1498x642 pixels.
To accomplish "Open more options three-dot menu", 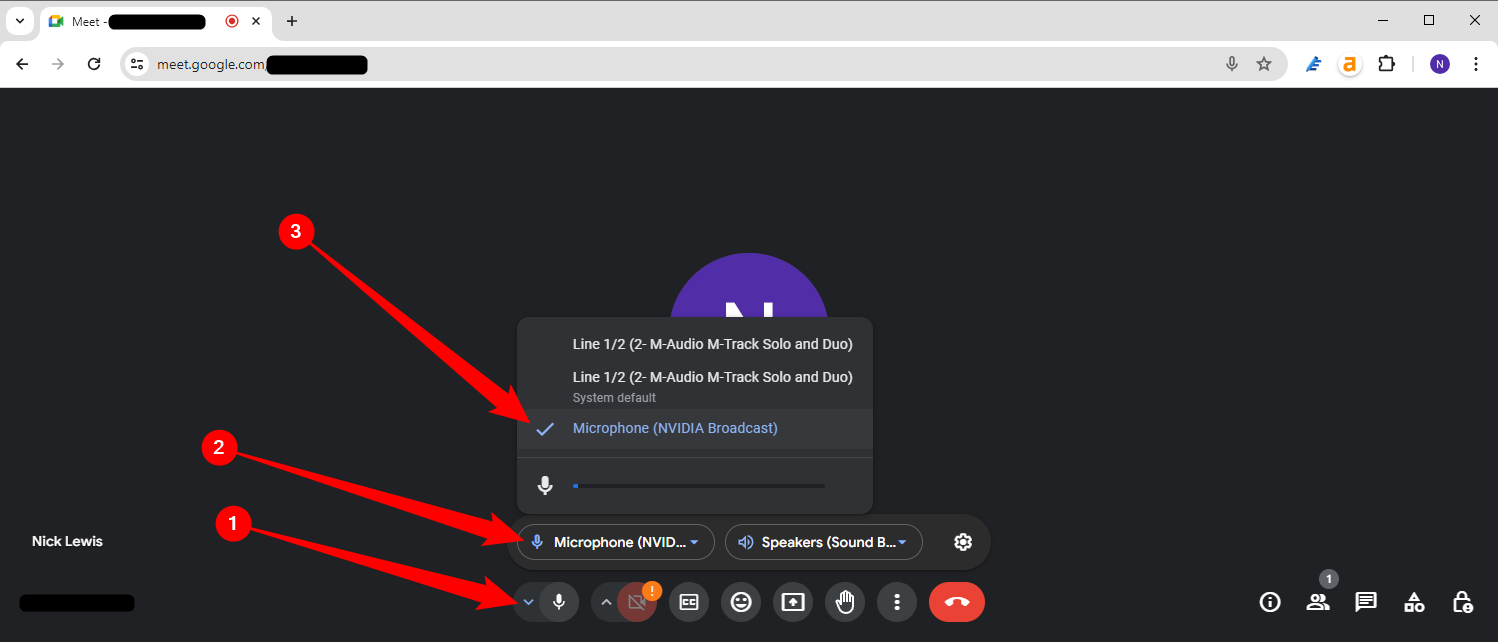I will [x=897, y=602].
